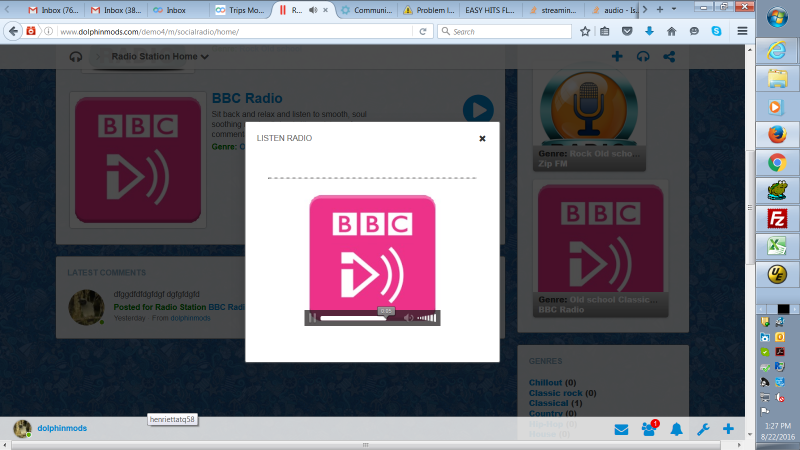Open the Country genre link
The image size is (800, 450).
coord(546,413)
